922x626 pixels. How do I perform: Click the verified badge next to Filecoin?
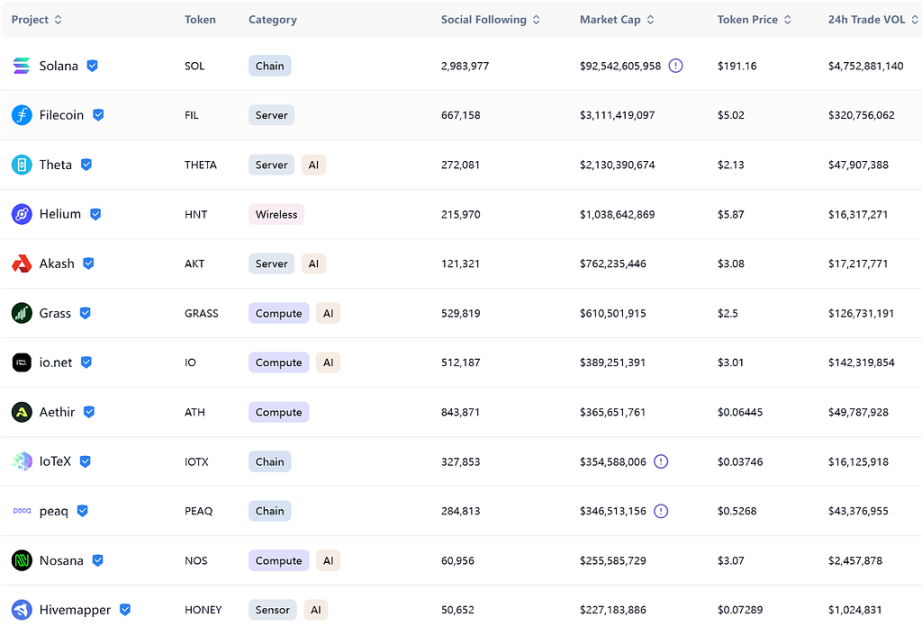(98, 115)
